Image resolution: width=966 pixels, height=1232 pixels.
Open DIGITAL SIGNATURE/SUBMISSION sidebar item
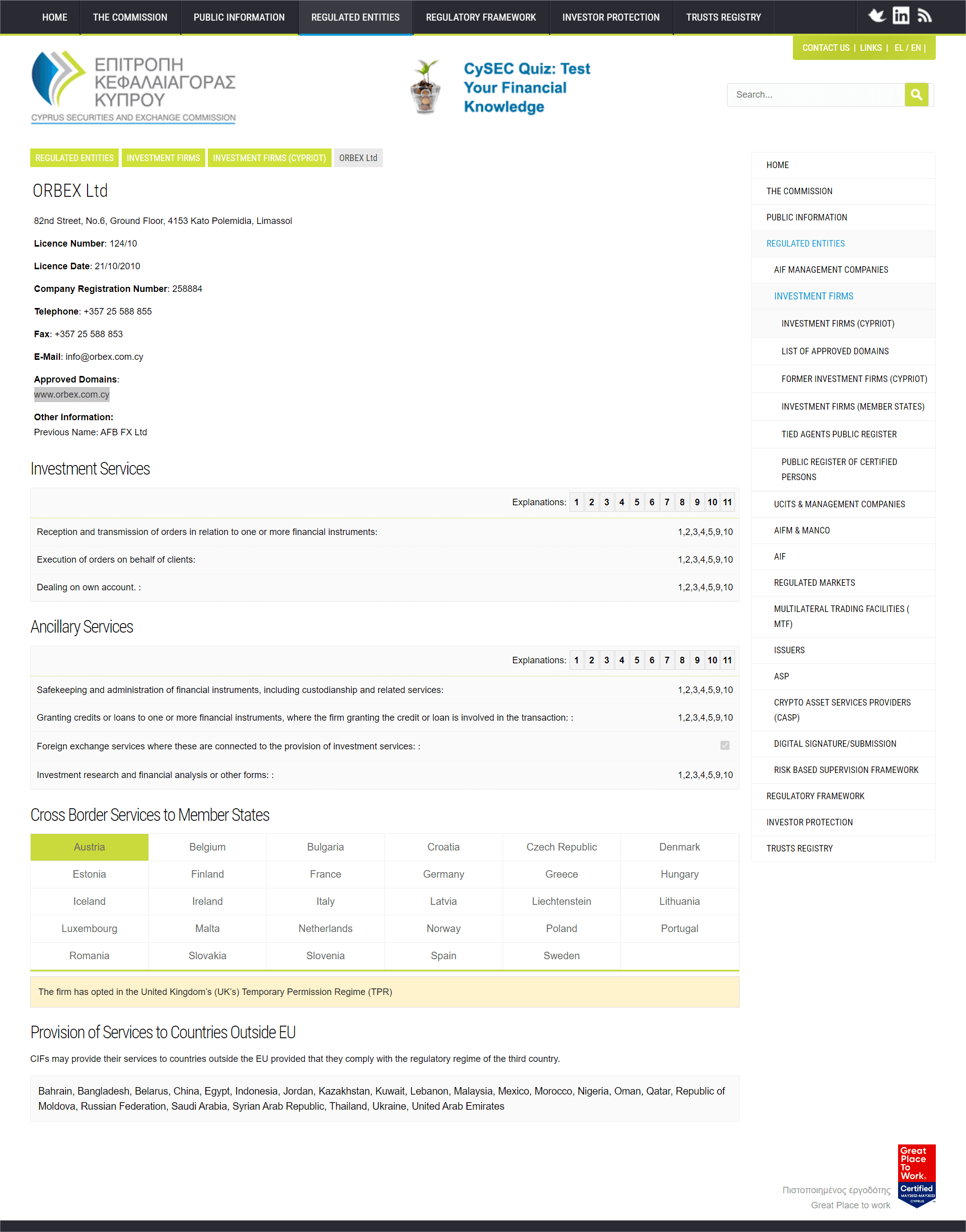[843, 744]
